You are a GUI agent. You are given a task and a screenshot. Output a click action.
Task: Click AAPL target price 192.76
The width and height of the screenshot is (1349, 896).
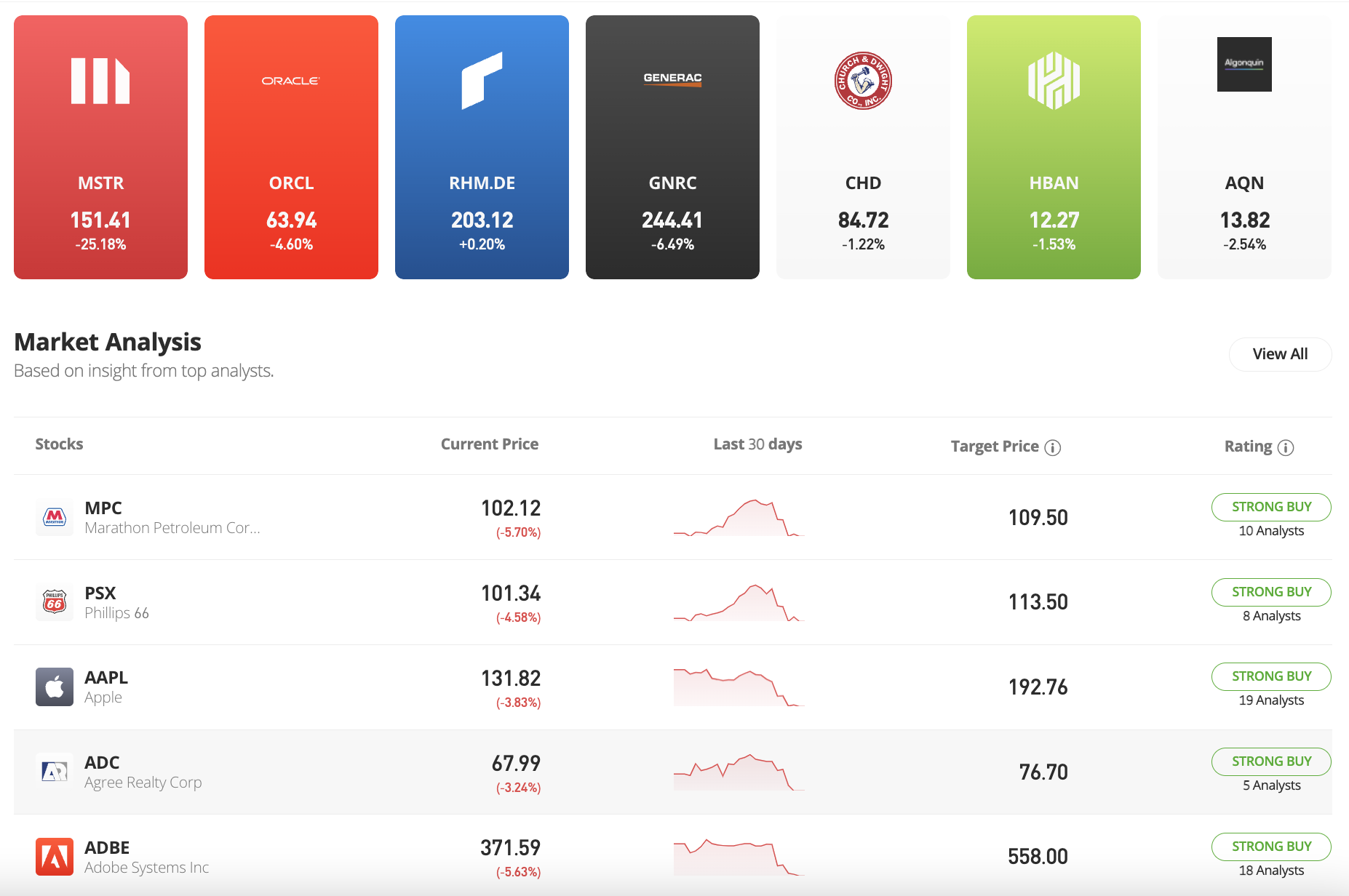1038,687
